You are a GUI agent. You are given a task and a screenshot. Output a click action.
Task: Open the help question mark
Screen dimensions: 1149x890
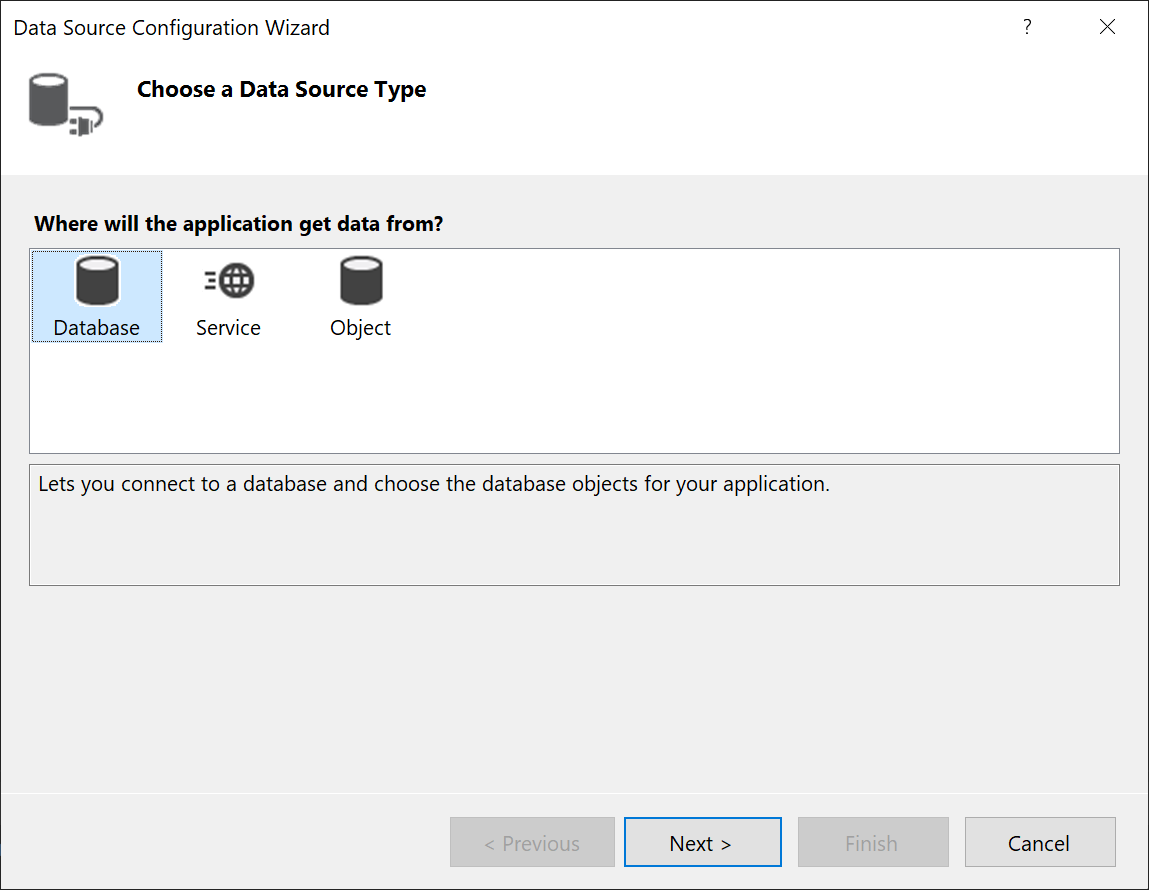[1027, 27]
